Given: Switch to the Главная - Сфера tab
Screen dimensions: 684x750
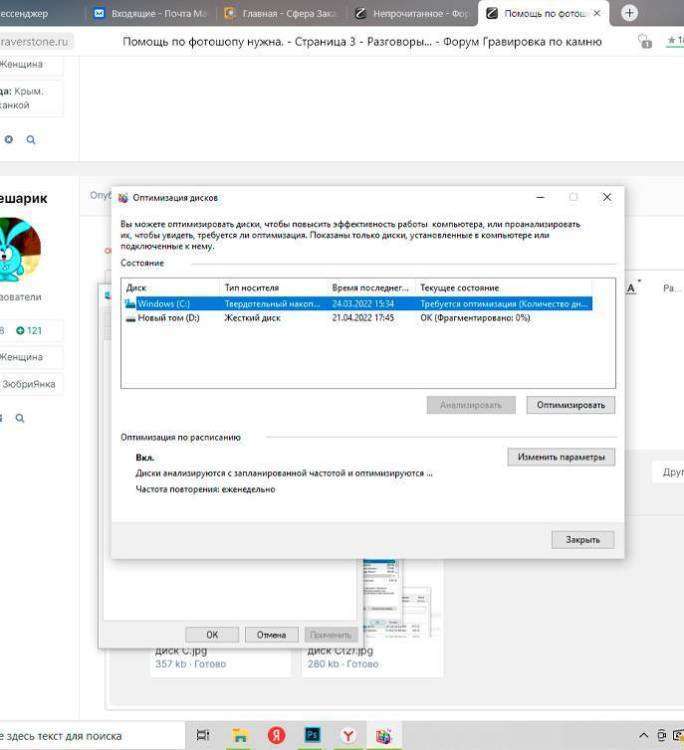Looking at the screenshot, I should click(280, 13).
